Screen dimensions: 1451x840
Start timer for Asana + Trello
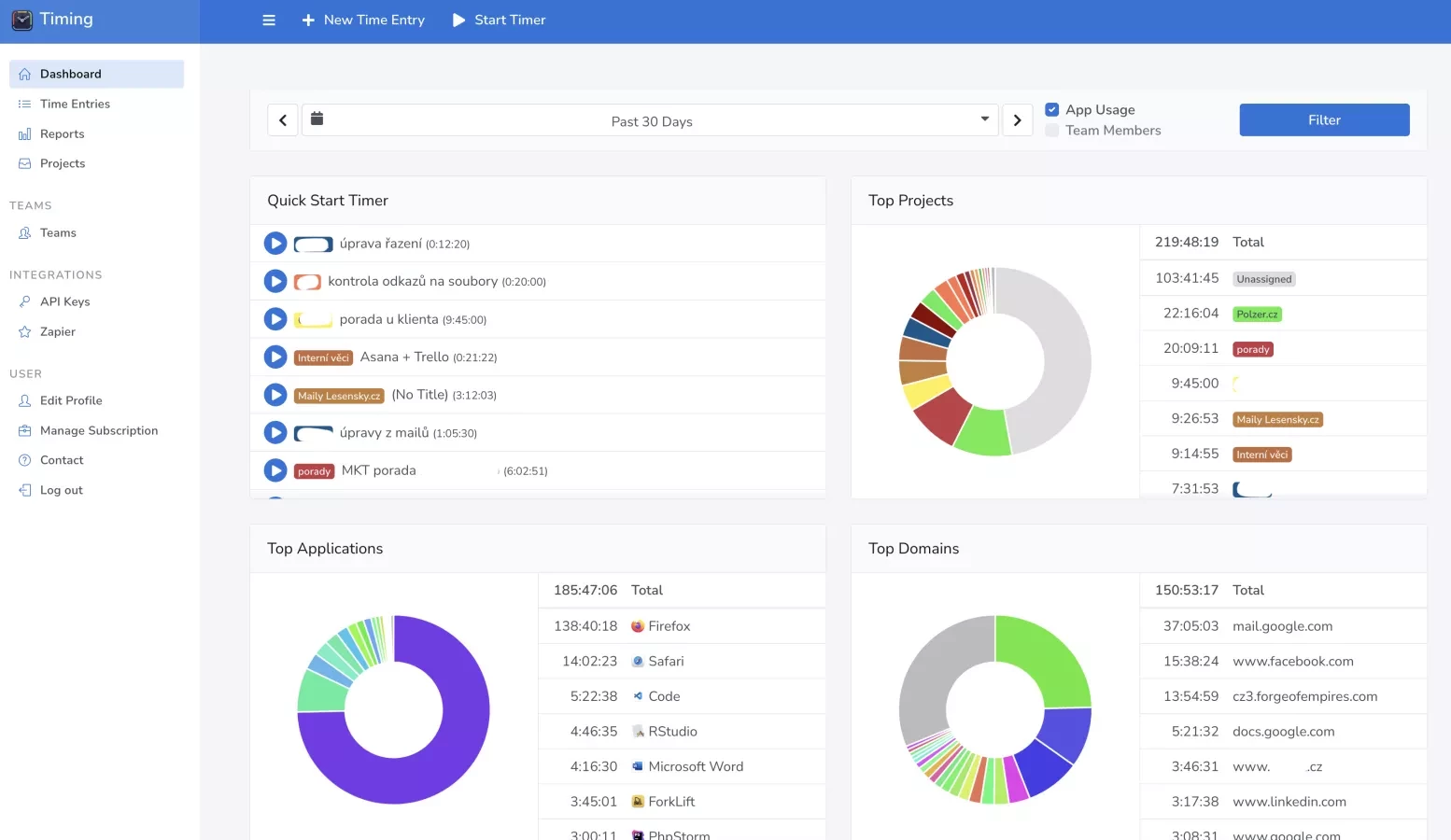point(275,357)
